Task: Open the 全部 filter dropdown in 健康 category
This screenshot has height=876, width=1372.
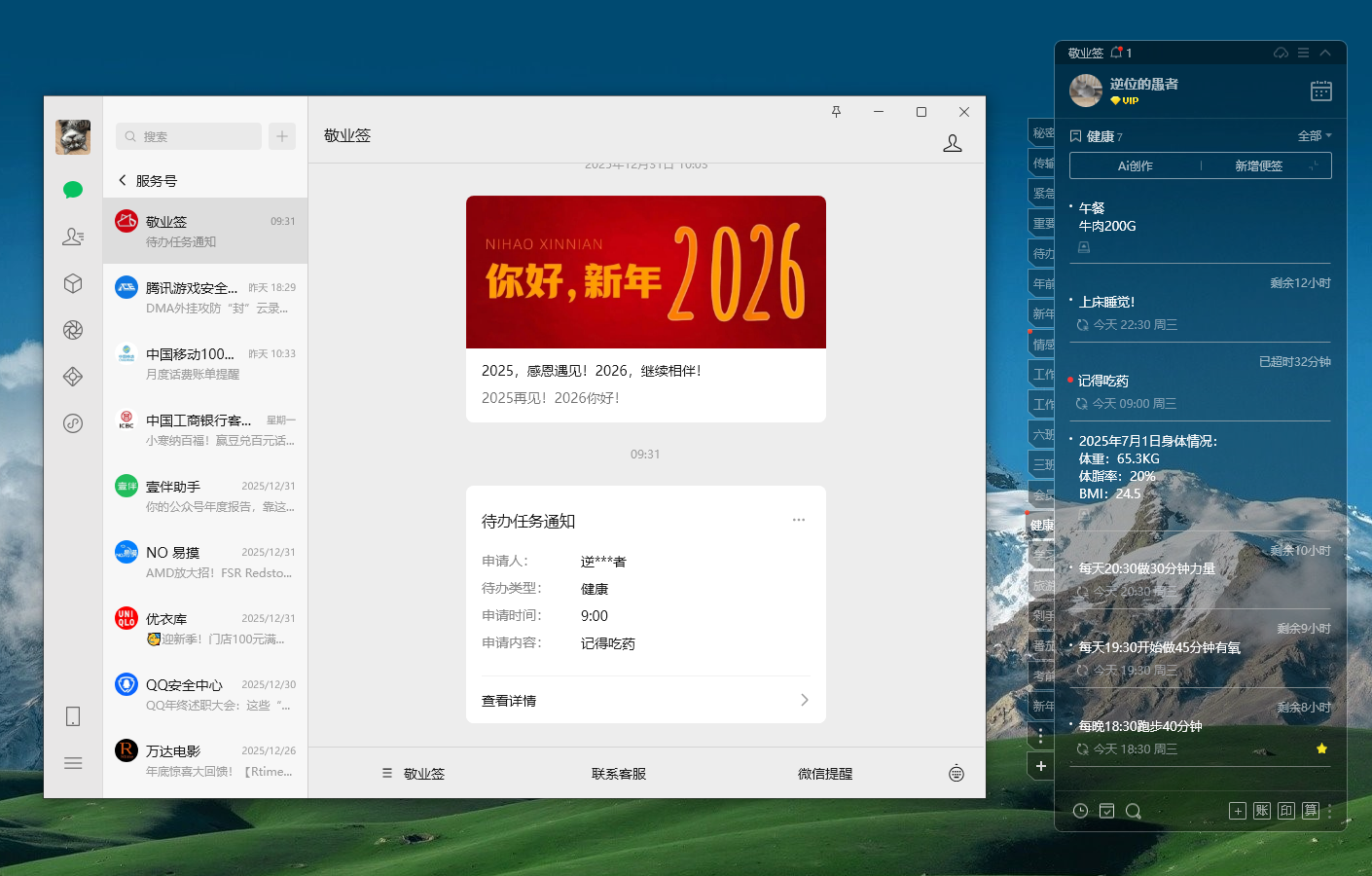Action: coord(1314,135)
